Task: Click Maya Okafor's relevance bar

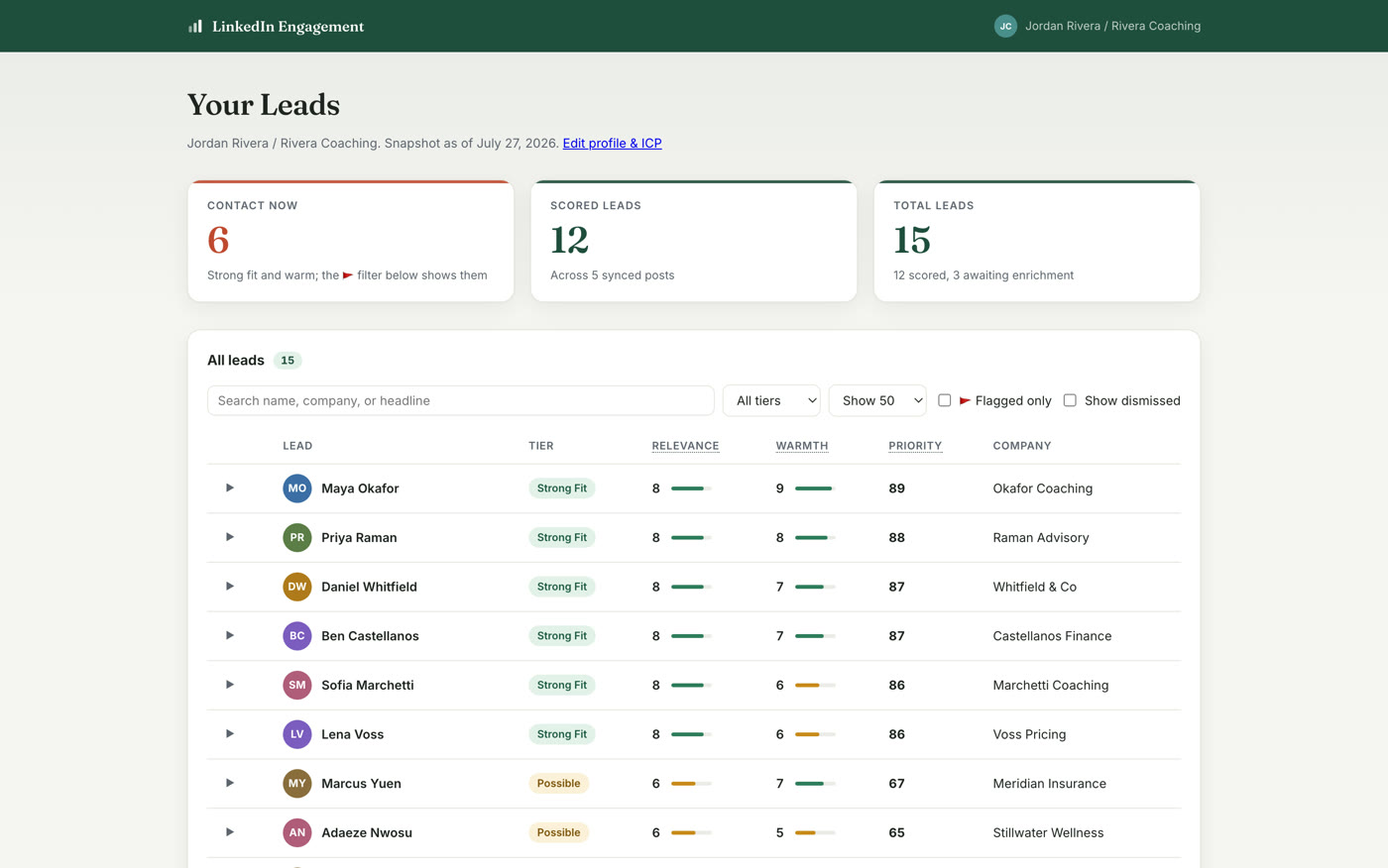Action: (x=691, y=488)
